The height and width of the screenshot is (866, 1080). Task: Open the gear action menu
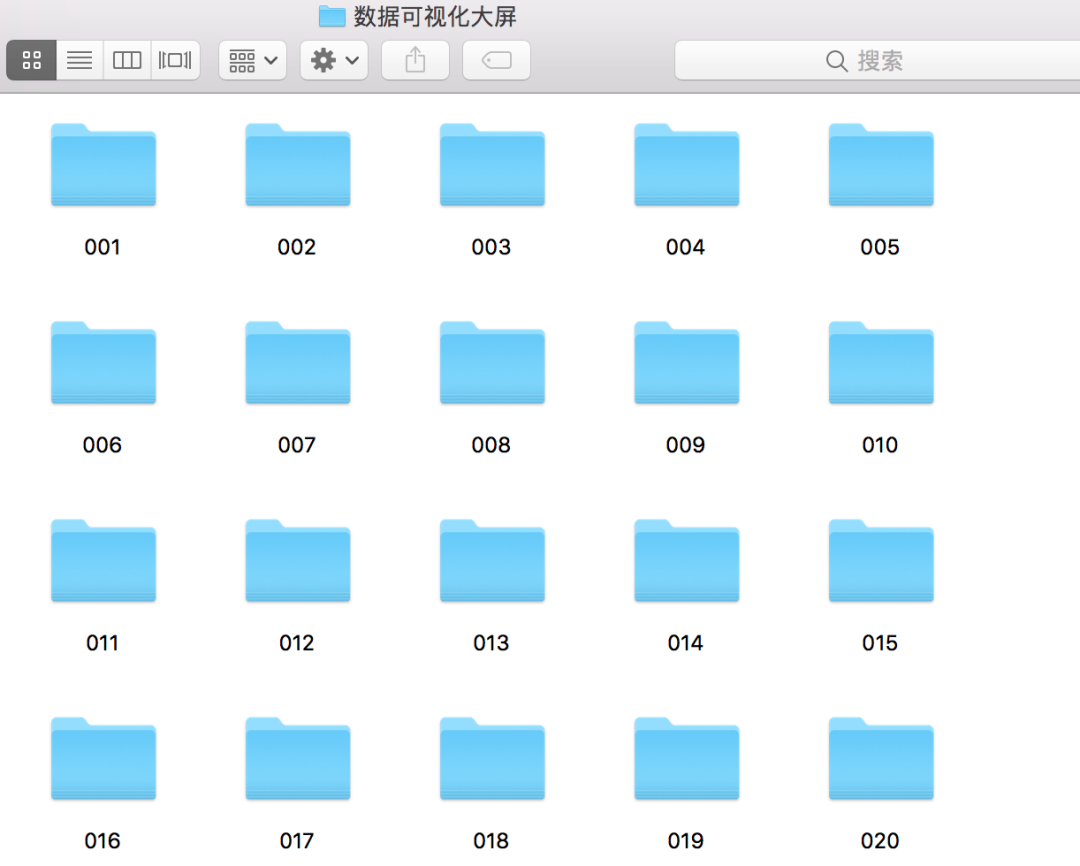coord(334,61)
